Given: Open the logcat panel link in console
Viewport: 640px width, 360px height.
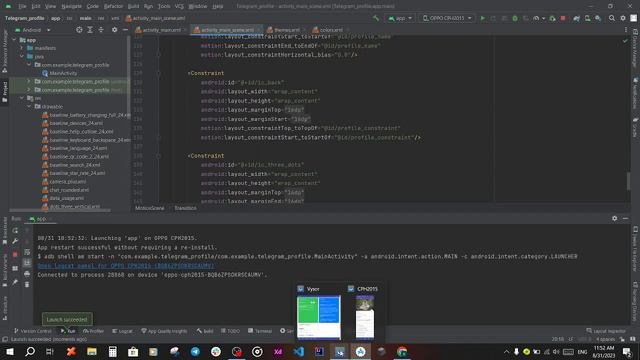Looking at the screenshot, I should [126, 266].
